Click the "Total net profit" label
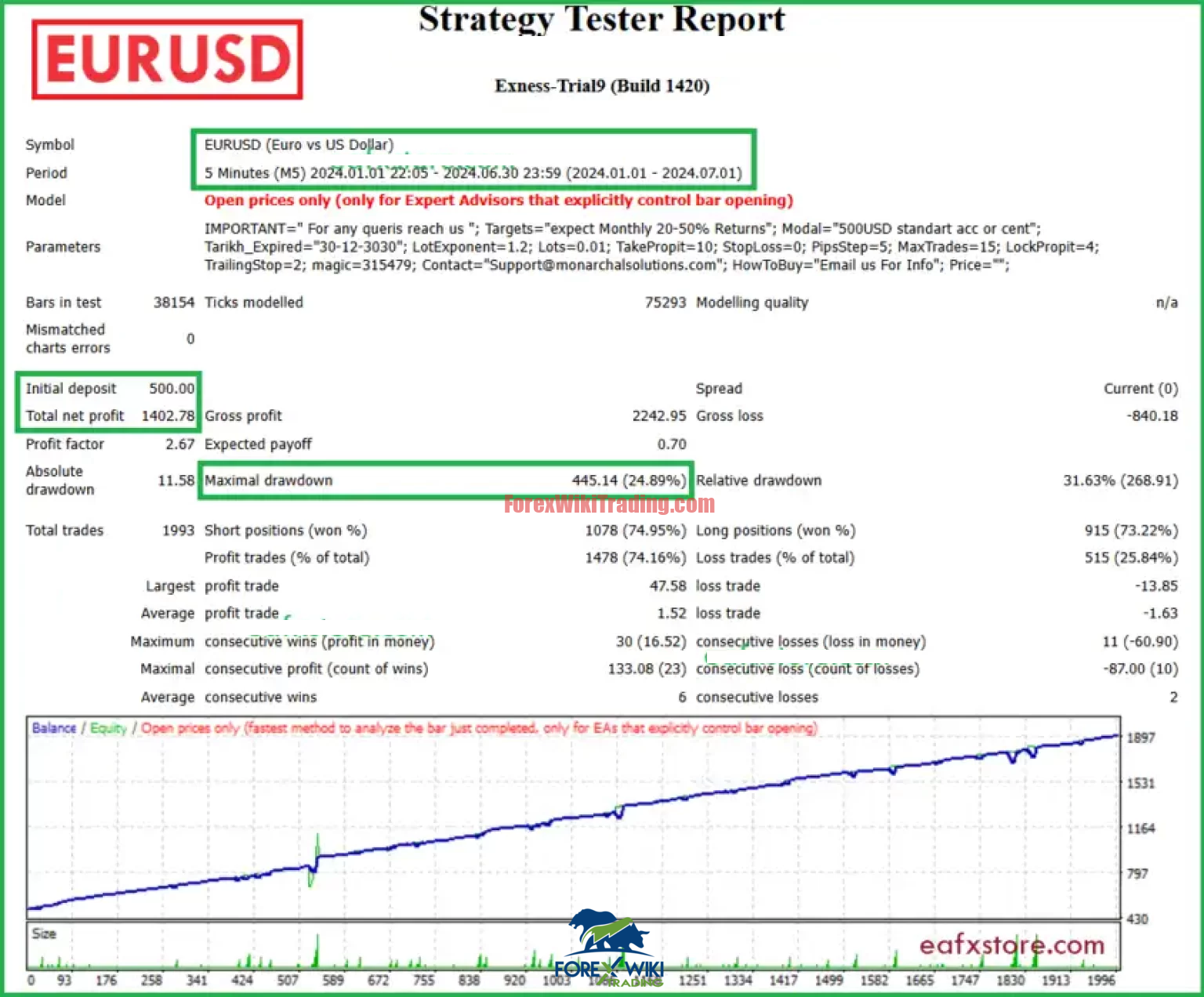Viewport: 1204px width, 997px height. coord(74,416)
